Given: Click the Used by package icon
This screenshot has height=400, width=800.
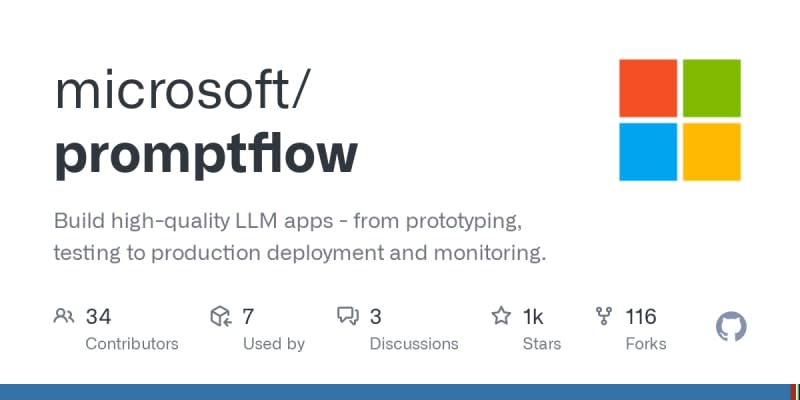Looking at the screenshot, I should pyautogui.click(x=221, y=317).
